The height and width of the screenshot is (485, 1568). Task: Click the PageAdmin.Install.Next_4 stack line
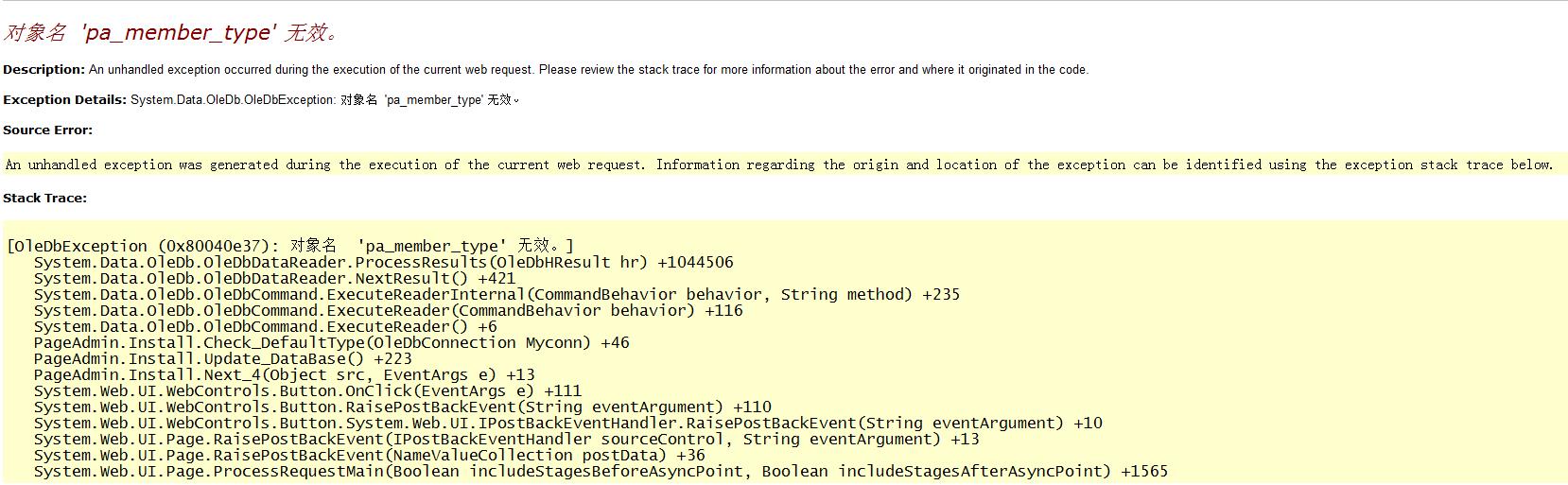[284, 374]
